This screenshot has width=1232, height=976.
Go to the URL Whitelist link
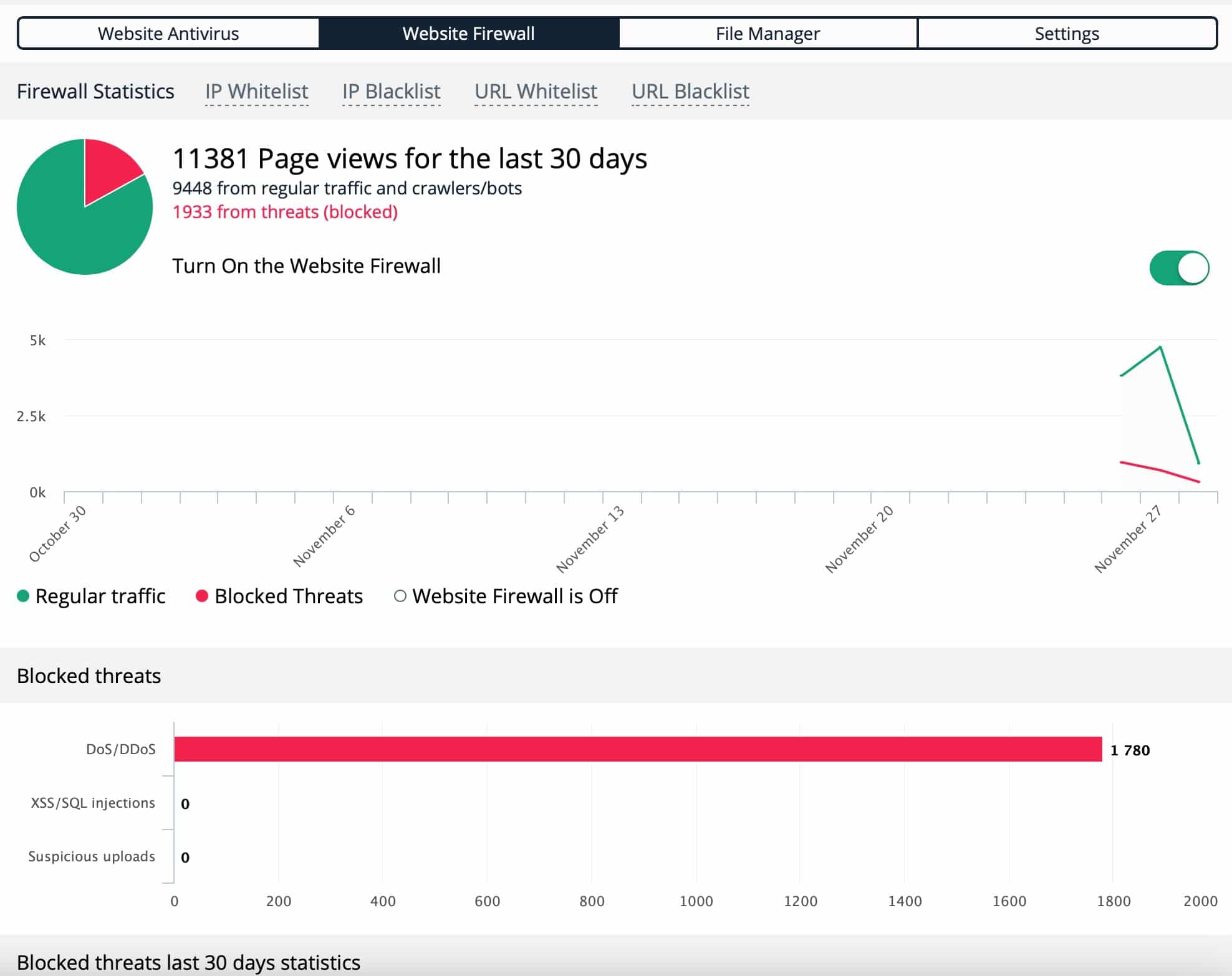pos(536,92)
